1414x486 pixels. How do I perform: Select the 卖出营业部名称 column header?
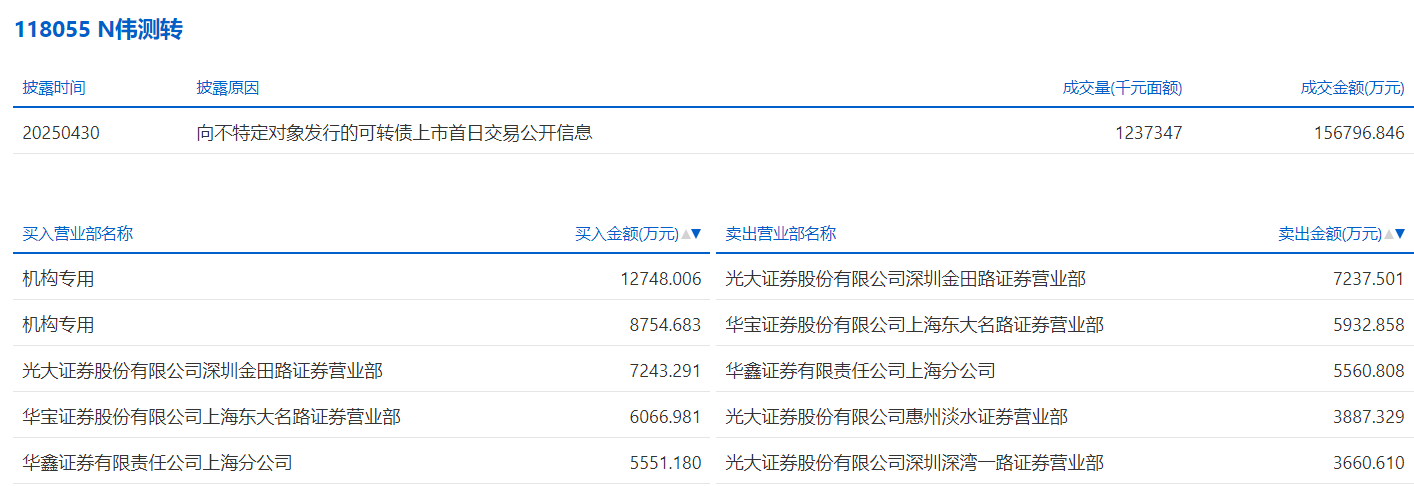click(781, 234)
